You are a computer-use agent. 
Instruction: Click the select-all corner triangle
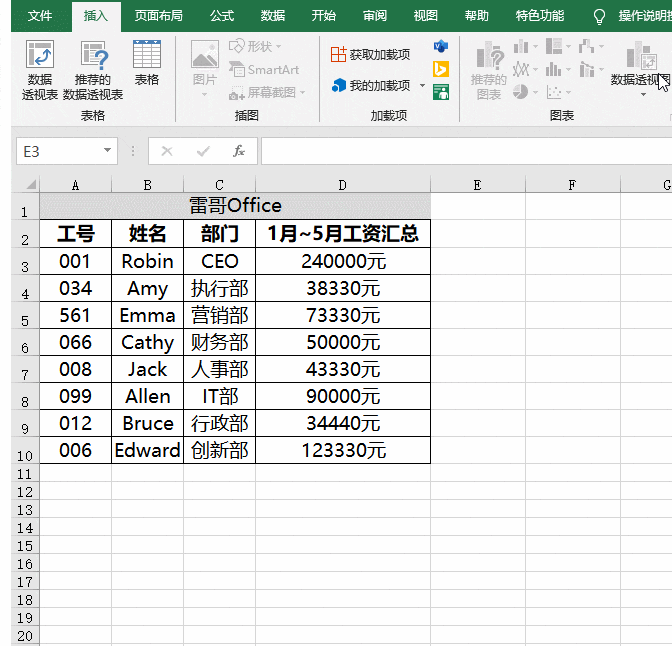[x=30, y=184]
